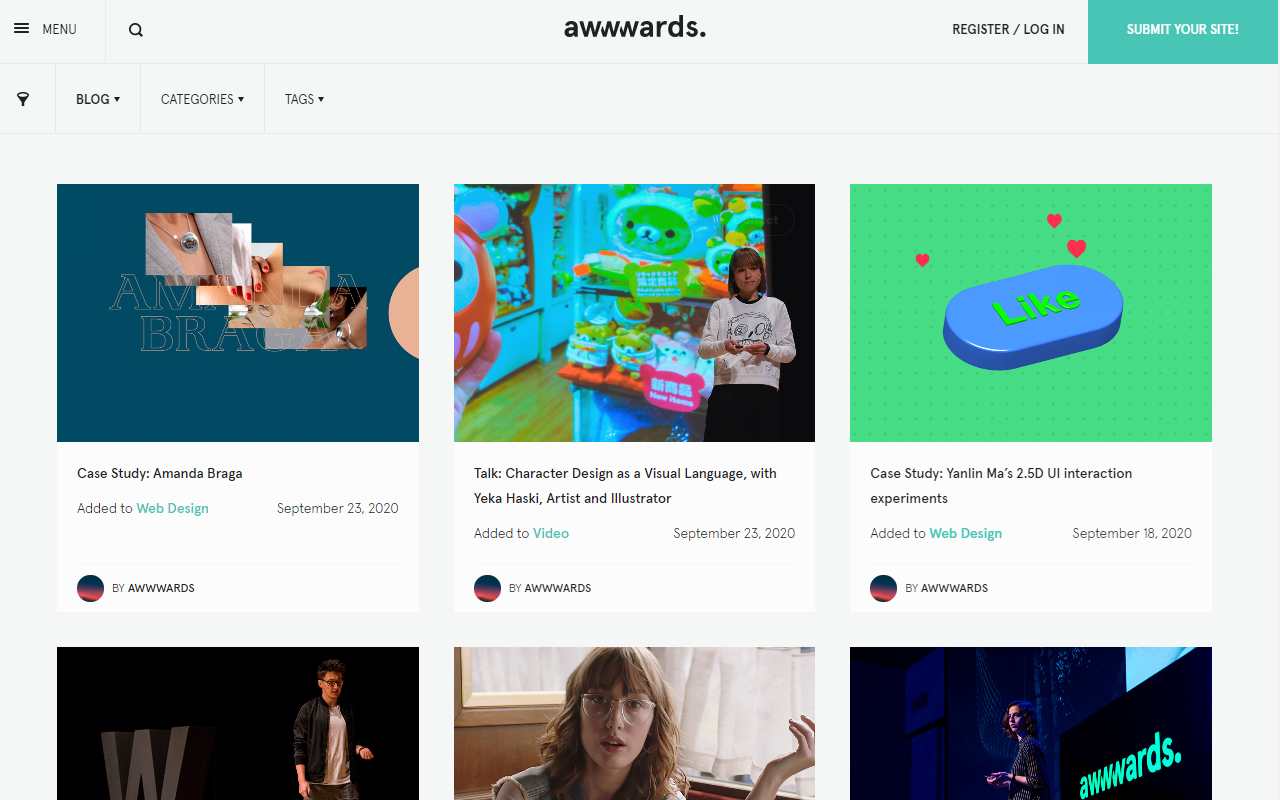1280x800 pixels.
Task: Click the filter funnel icon
Action: (23, 99)
